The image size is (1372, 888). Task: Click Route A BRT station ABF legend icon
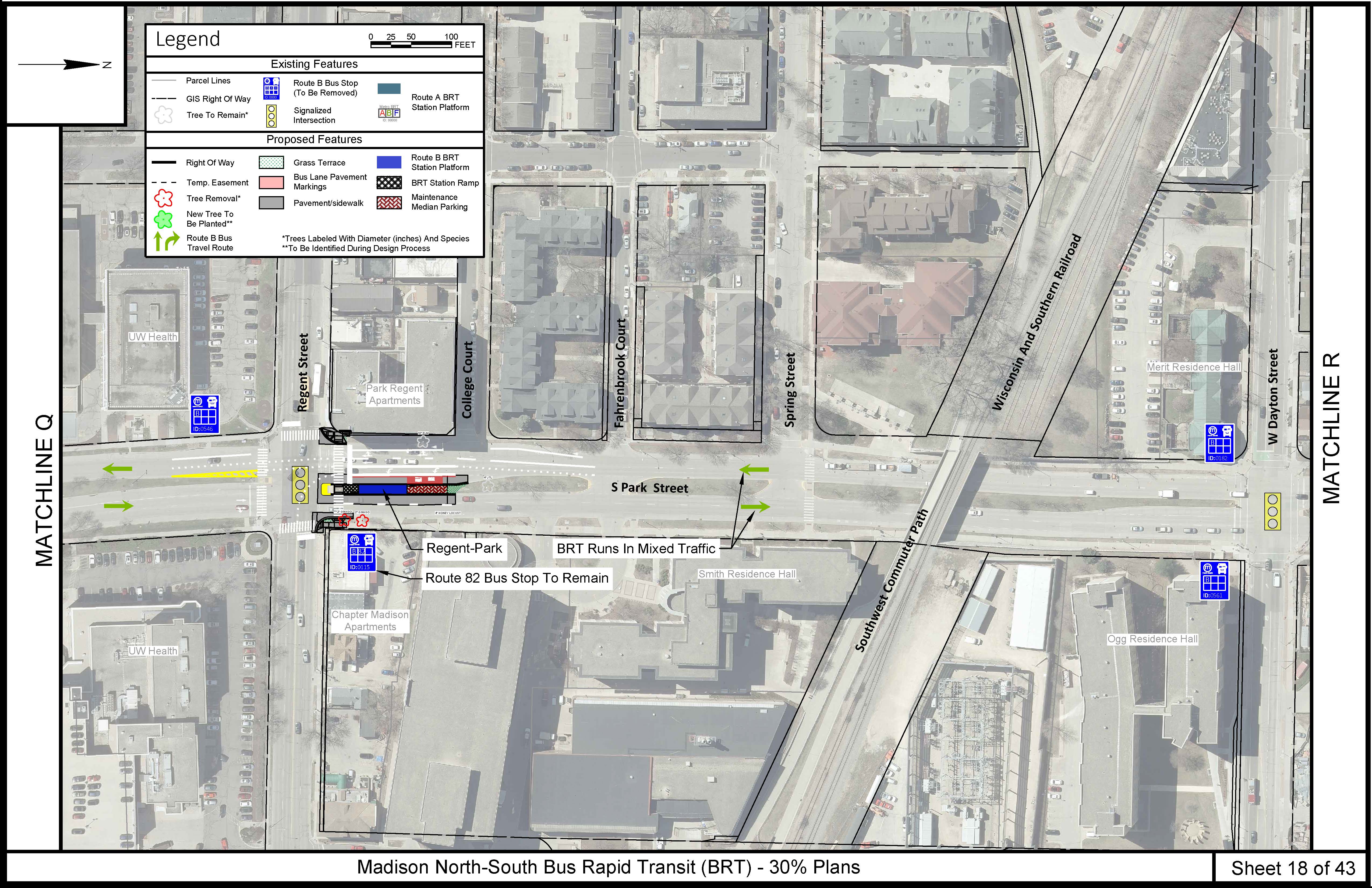click(389, 113)
